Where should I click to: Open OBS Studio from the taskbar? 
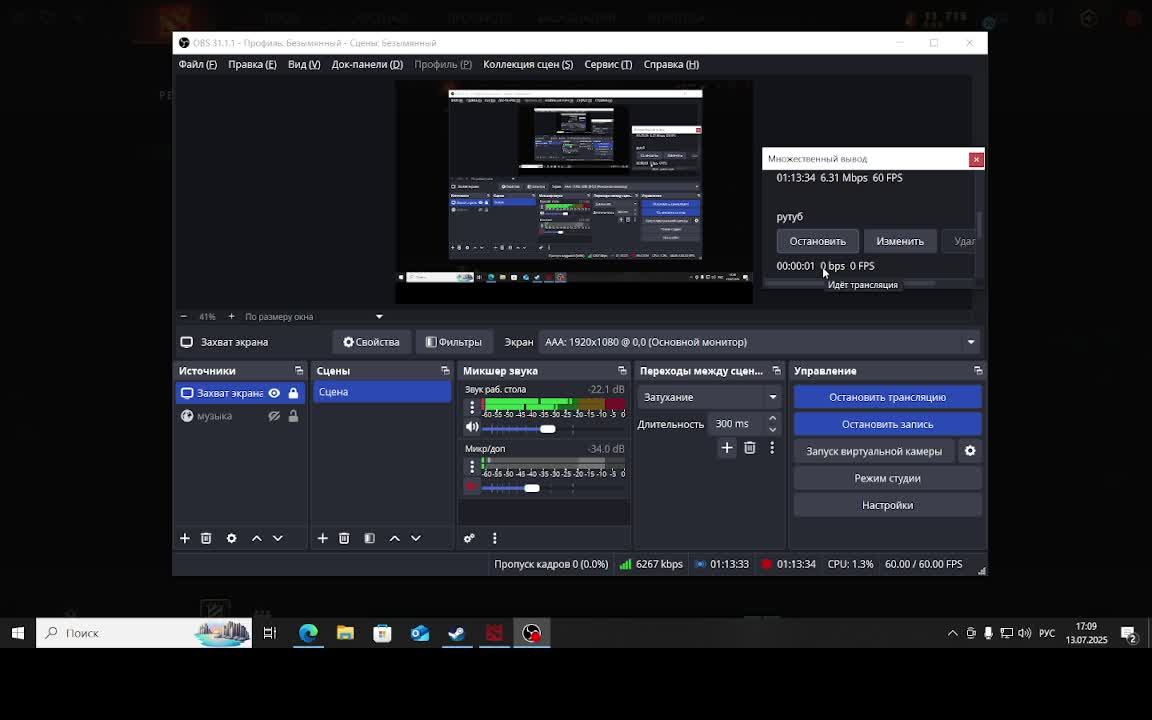pos(532,633)
